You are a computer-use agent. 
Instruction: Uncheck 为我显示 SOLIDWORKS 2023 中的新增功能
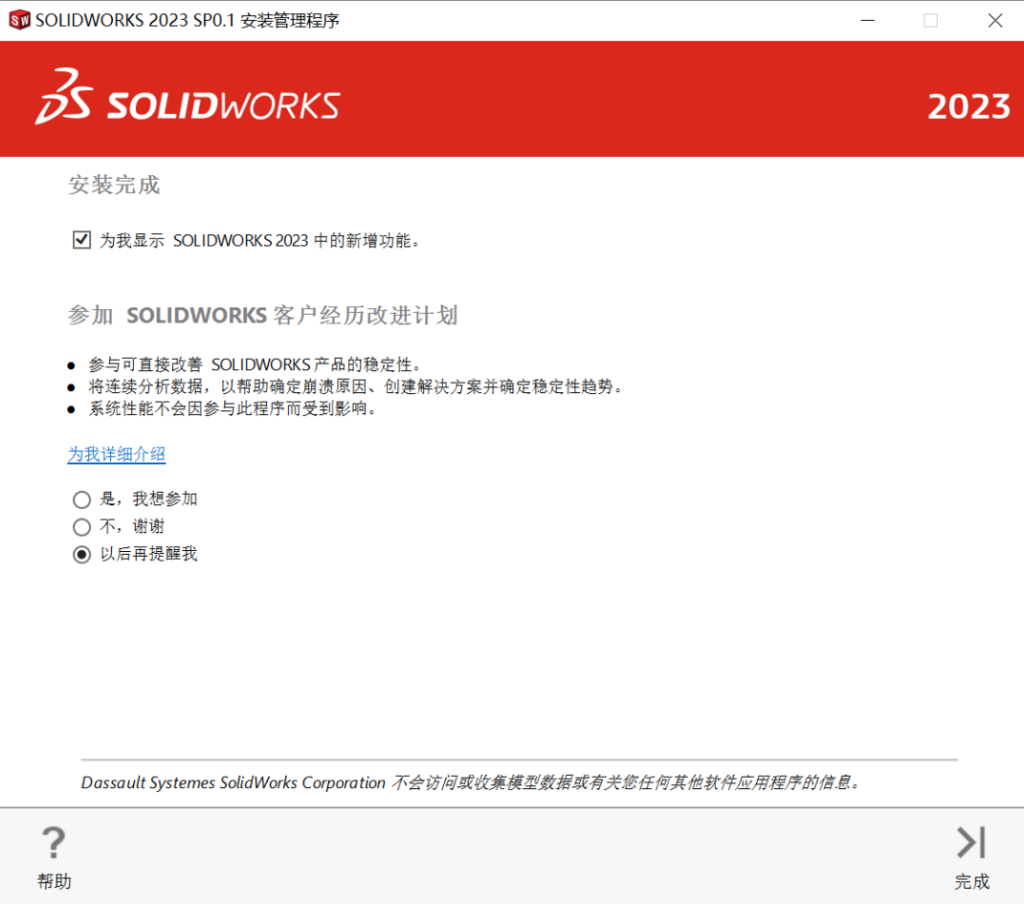pyautogui.click(x=81, y=239)
